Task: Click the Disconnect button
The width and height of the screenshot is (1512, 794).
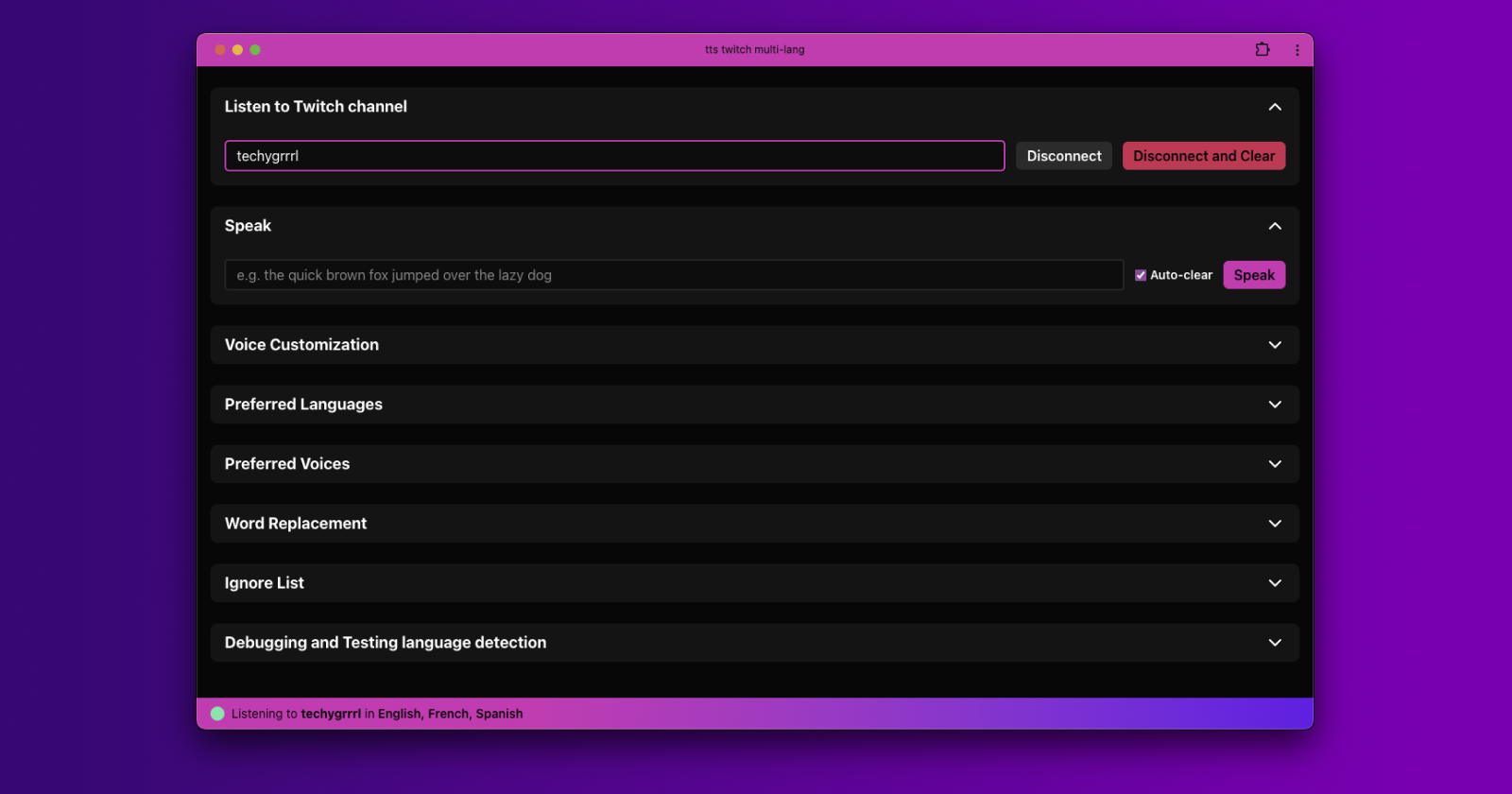Action: pyautogui.click(x=1064, y=156)
